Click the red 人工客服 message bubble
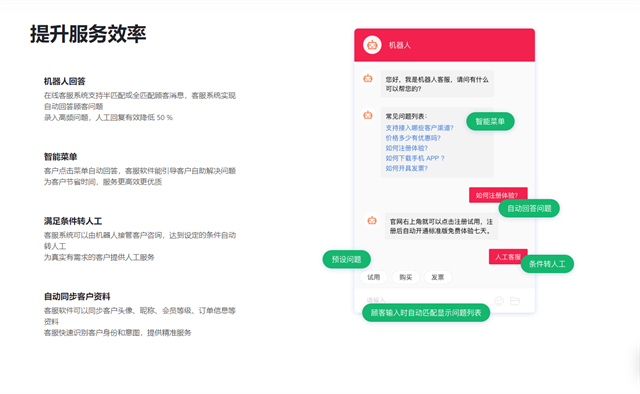Image resolution: width=640 pixels, height=394 pixels. [508, 257]
